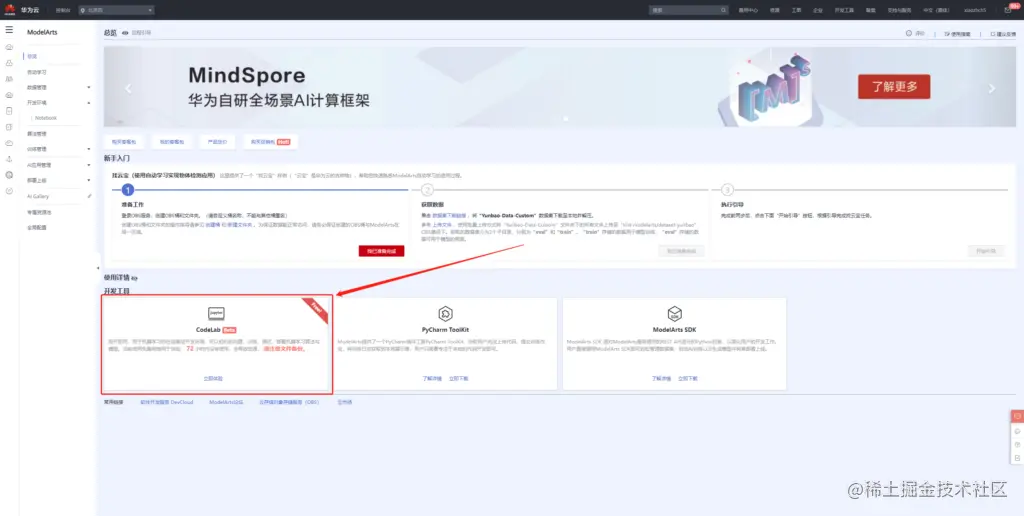The height and width of the screenshot is (516, 1024).
Task: Click the icon next to 使用详情
Action: click(134, 278)
